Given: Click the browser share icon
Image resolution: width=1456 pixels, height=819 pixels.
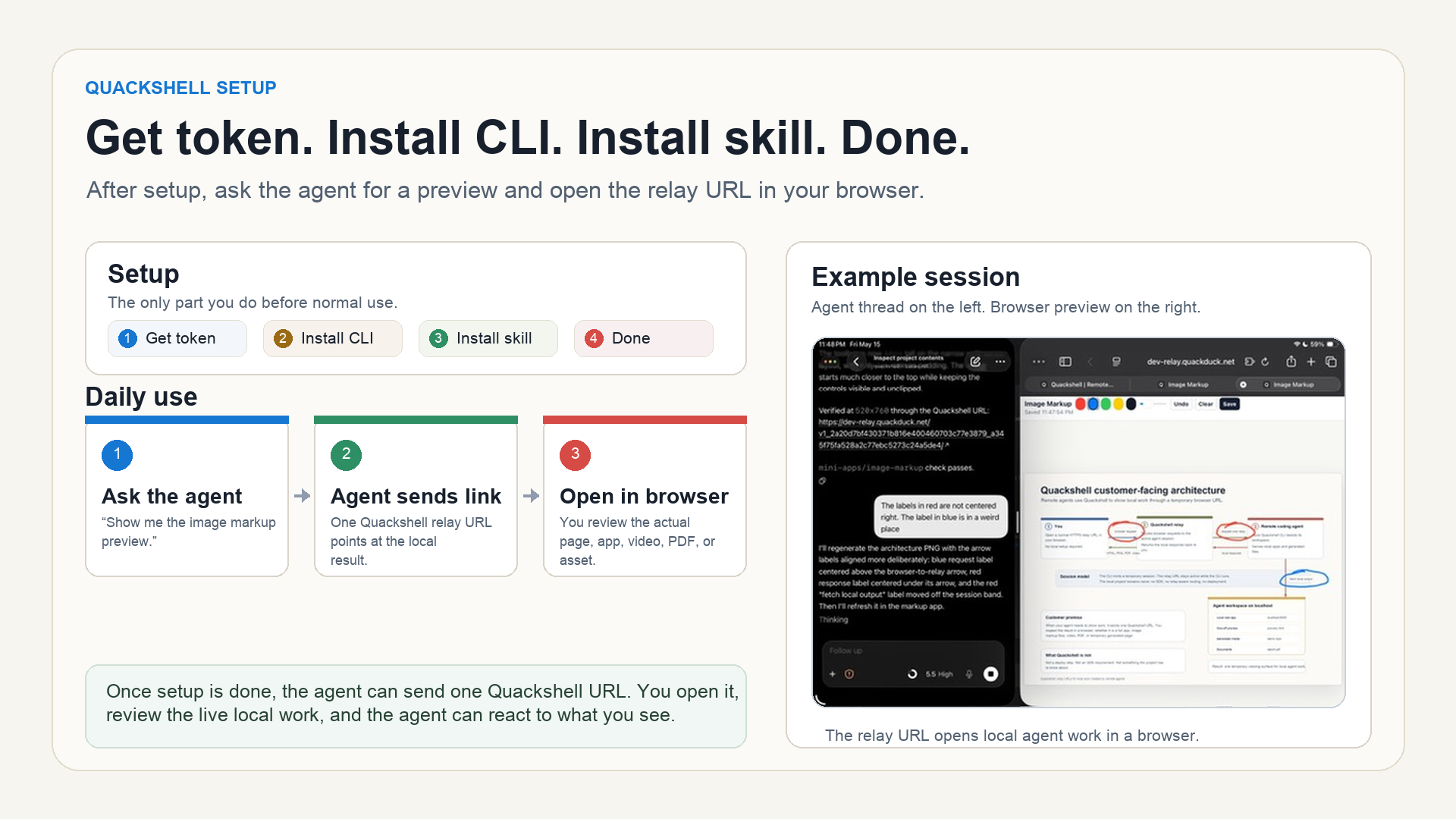Looking at the screenshot, I should coord(1291,361).
